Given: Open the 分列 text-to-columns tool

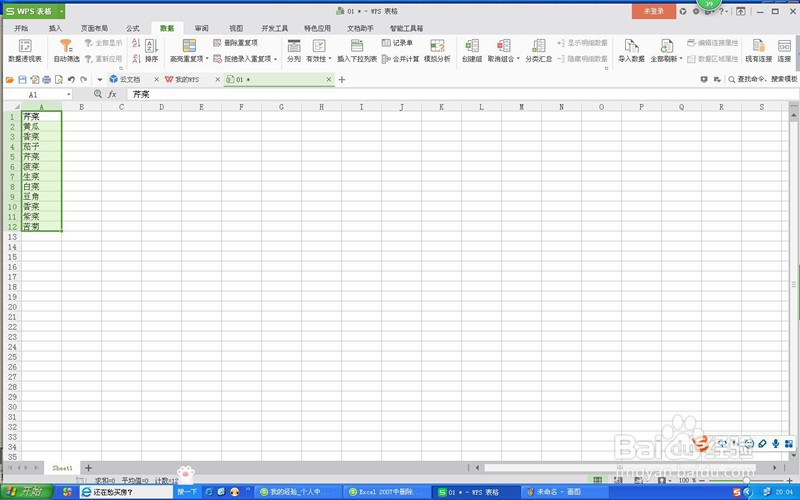Looking at the screenshot, I should click(x=294, y=51).
